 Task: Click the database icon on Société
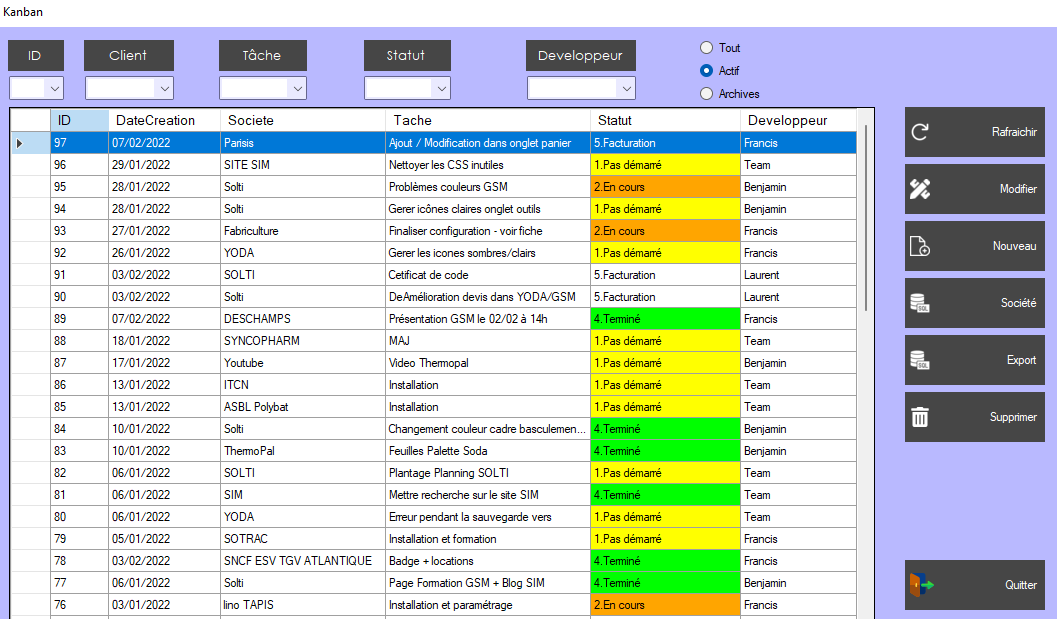920,303
